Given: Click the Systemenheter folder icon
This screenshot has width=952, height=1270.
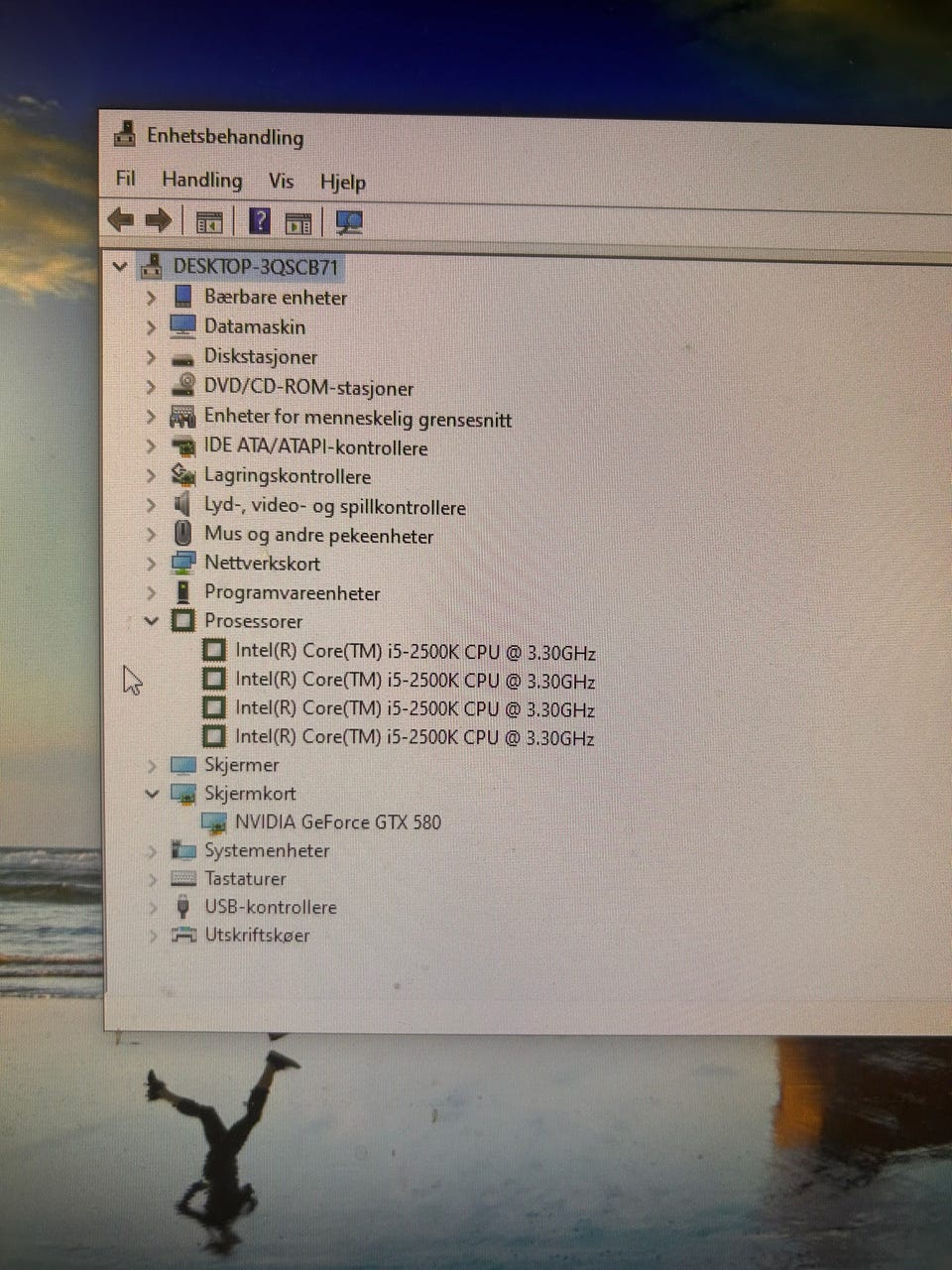Looking at the screenshot, I should coord(183,850).
